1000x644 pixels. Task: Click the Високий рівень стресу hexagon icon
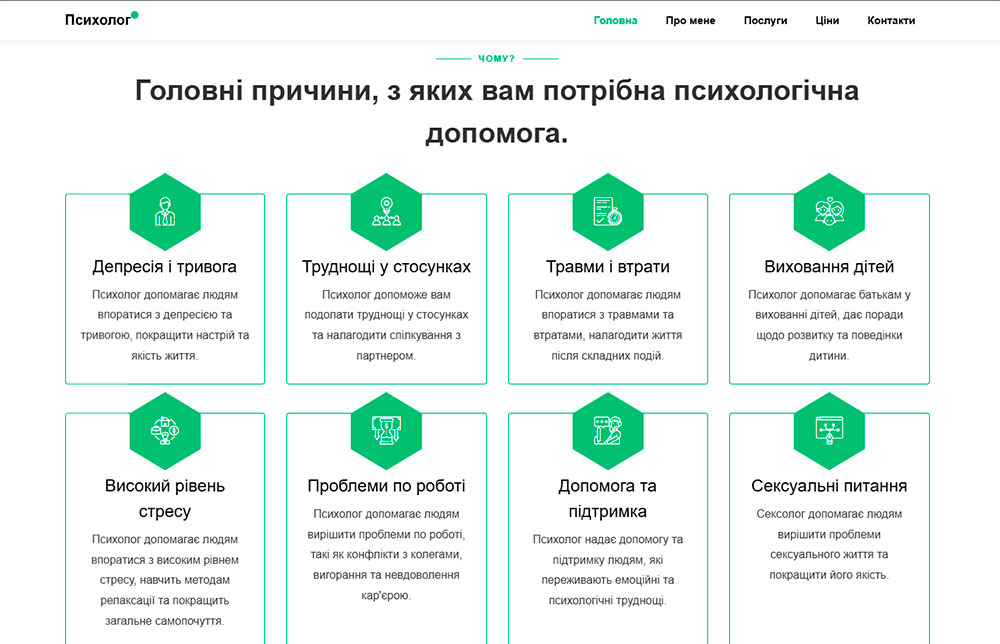coord(165,431)
